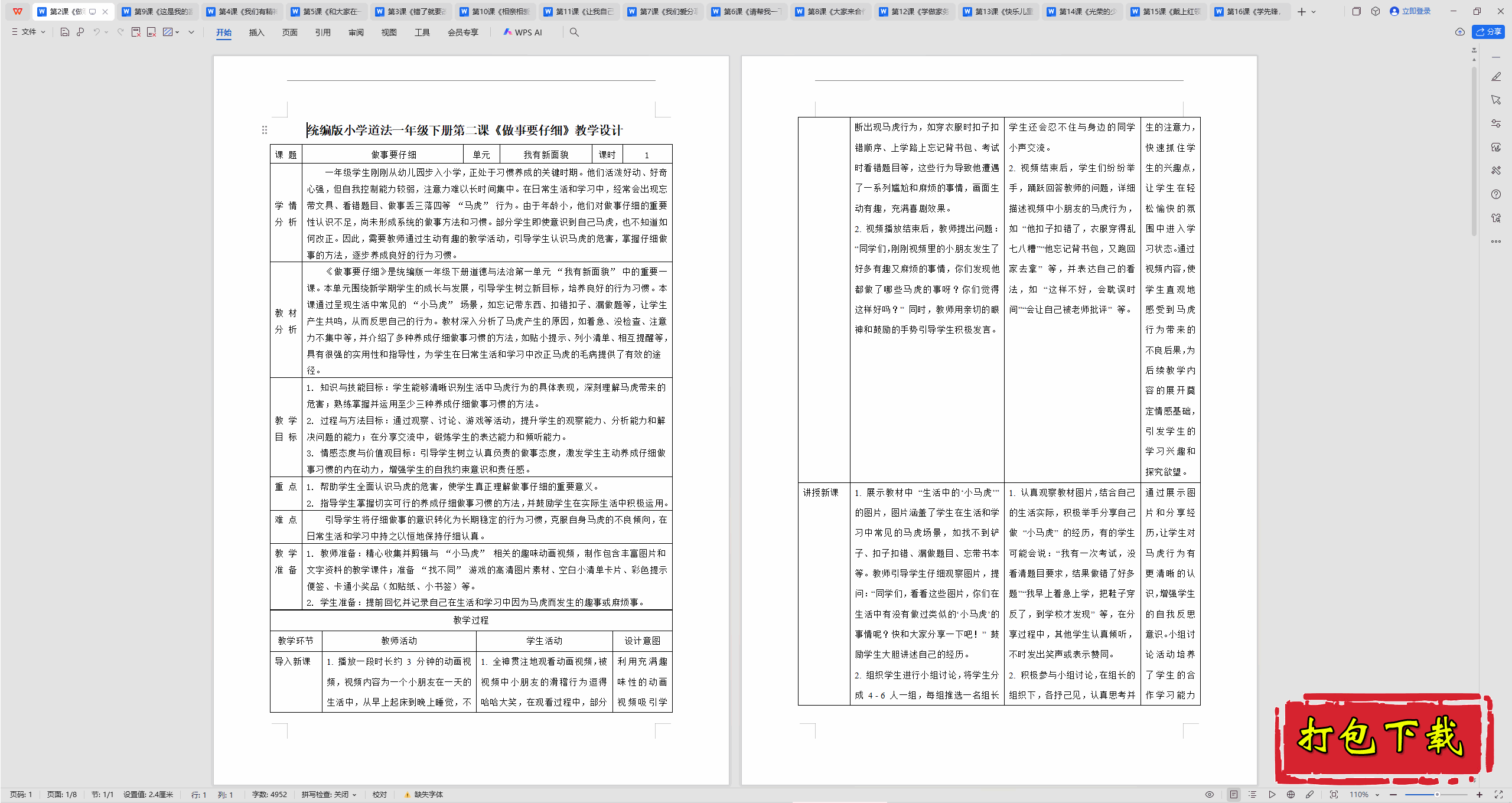The height and width of the screenshot is (803, 1512).
Task: Switch to the 第9课 document tab
Action: 158,12
